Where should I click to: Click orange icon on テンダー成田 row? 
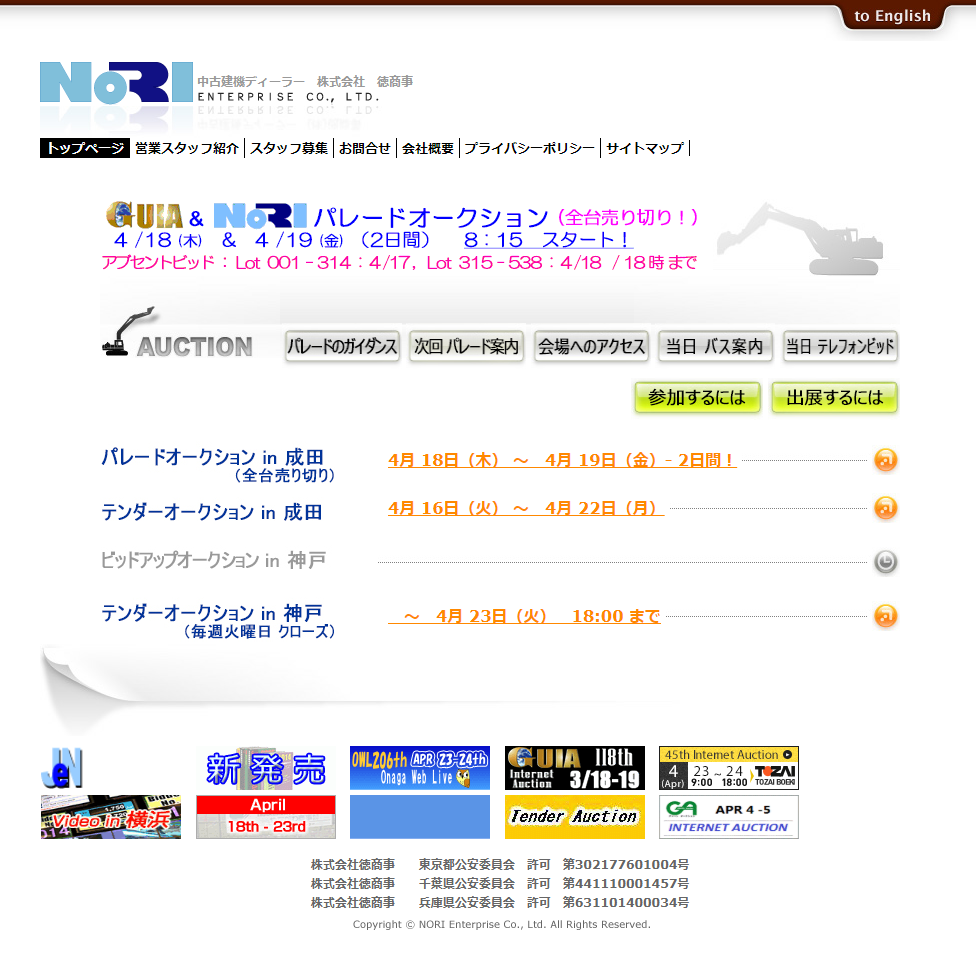[x=885, y=508]
